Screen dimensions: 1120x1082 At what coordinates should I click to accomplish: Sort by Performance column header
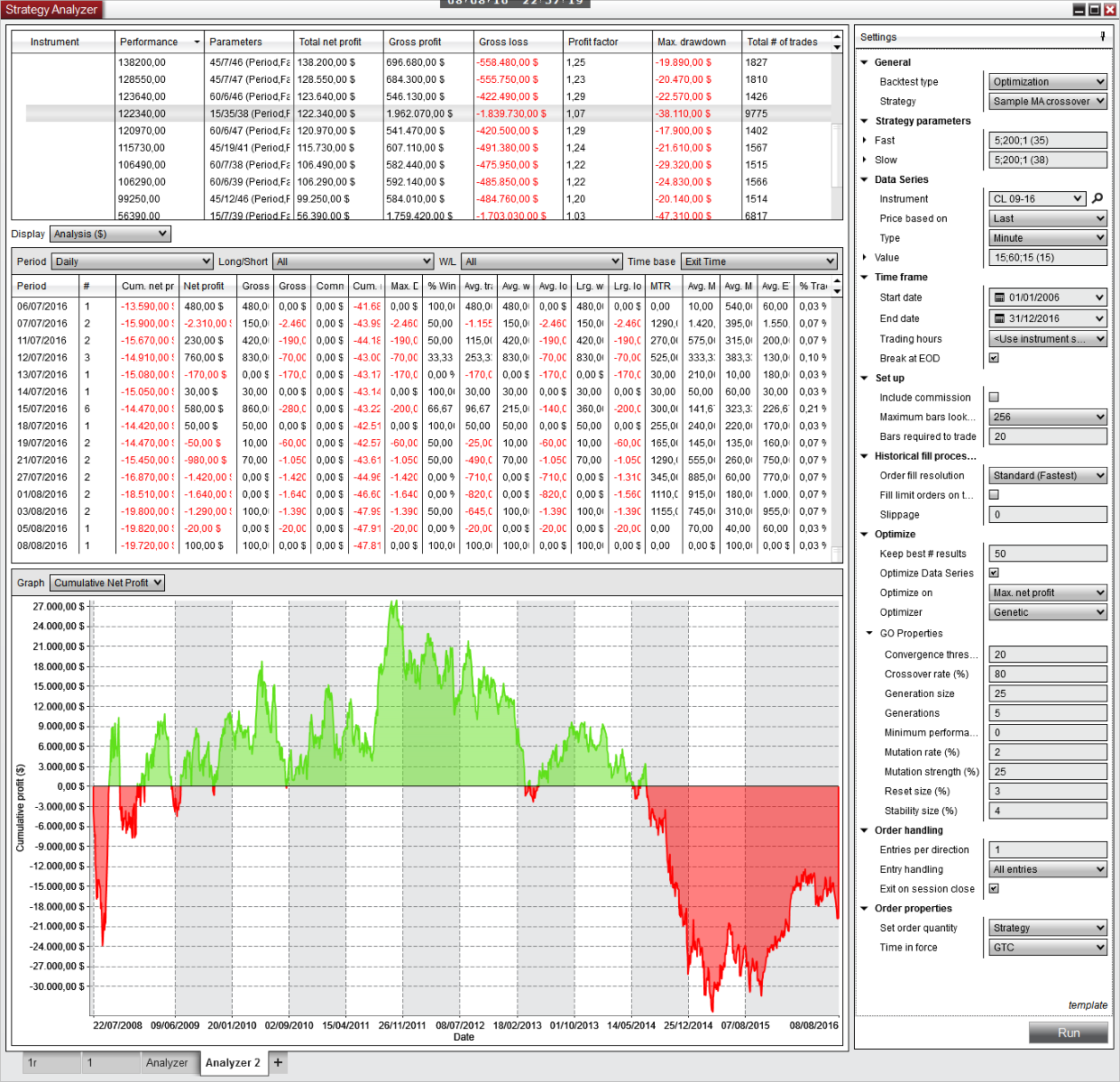coord(160,41)
